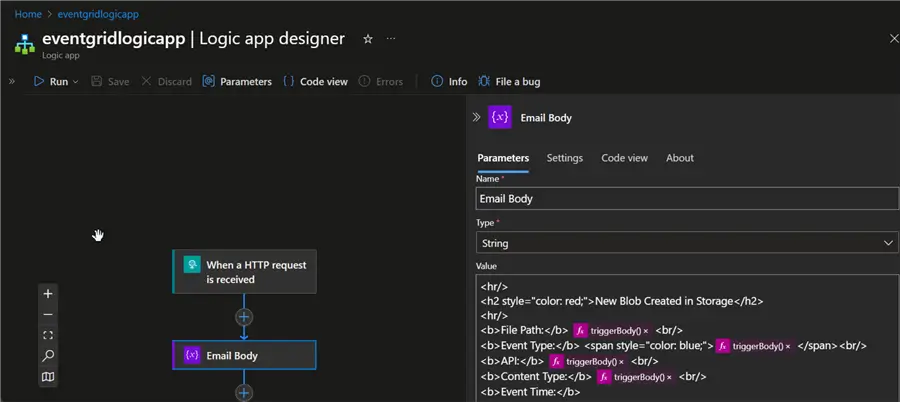
Task: Open the eventgridlogicapp breadcrumb link
Action: [98, 14]
